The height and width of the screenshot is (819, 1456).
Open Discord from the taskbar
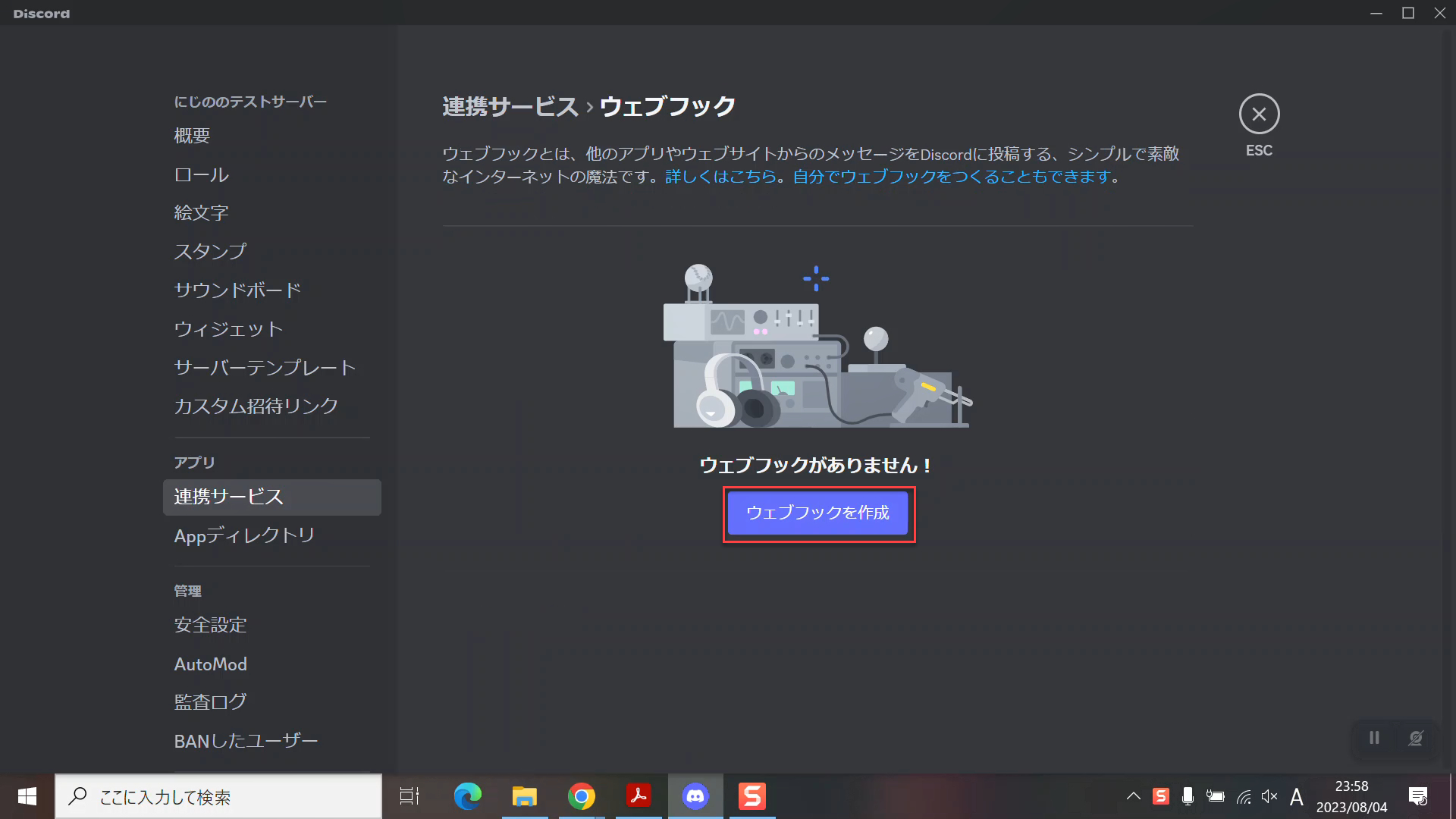point(695,796)
